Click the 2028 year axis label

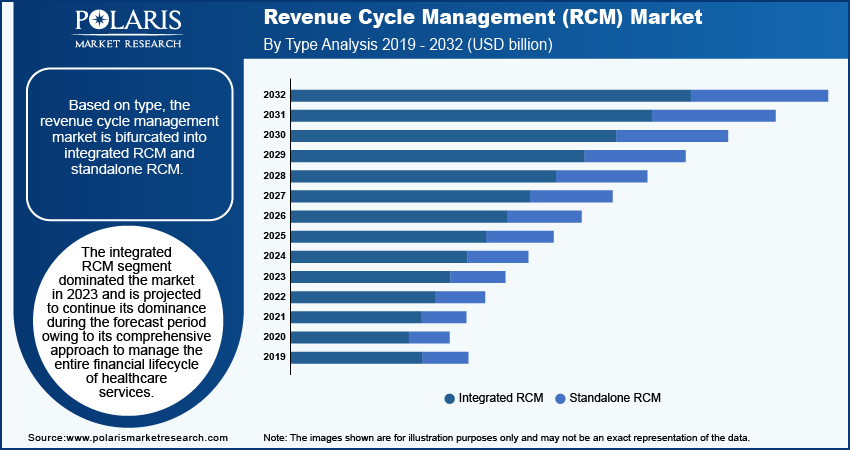tap(274, 176)
